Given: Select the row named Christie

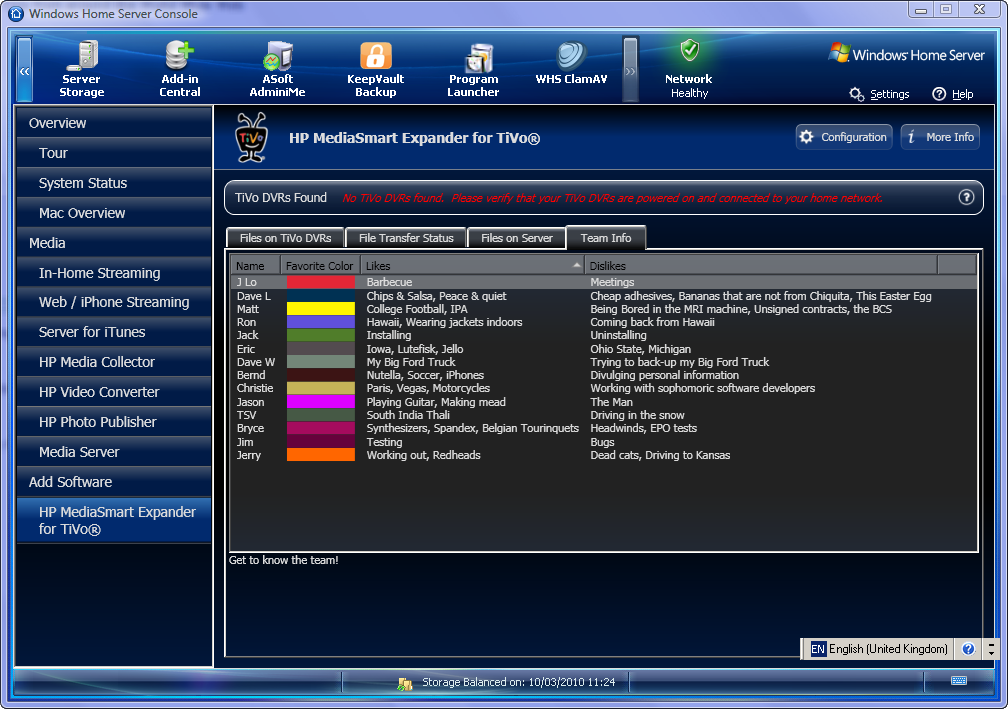Looking at the screenshot, I should click(255, 388).
